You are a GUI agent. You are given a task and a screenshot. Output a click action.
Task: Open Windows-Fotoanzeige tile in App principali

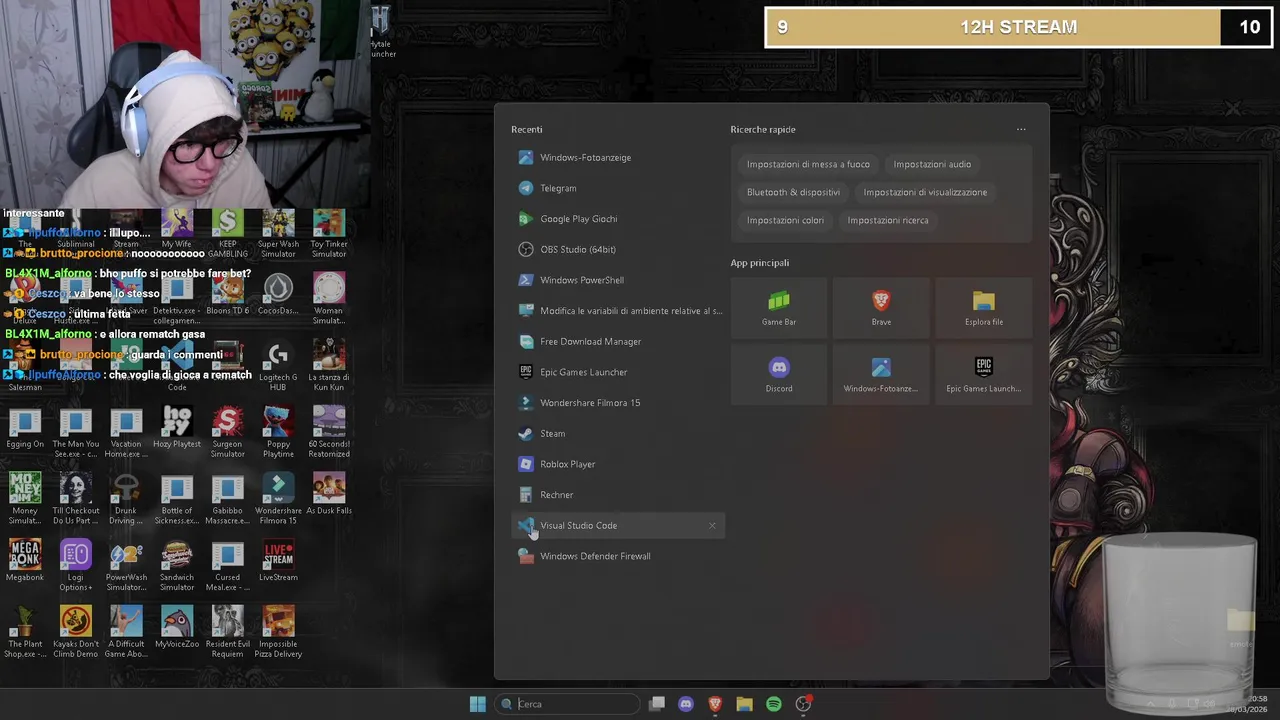(x=881, y=374)
